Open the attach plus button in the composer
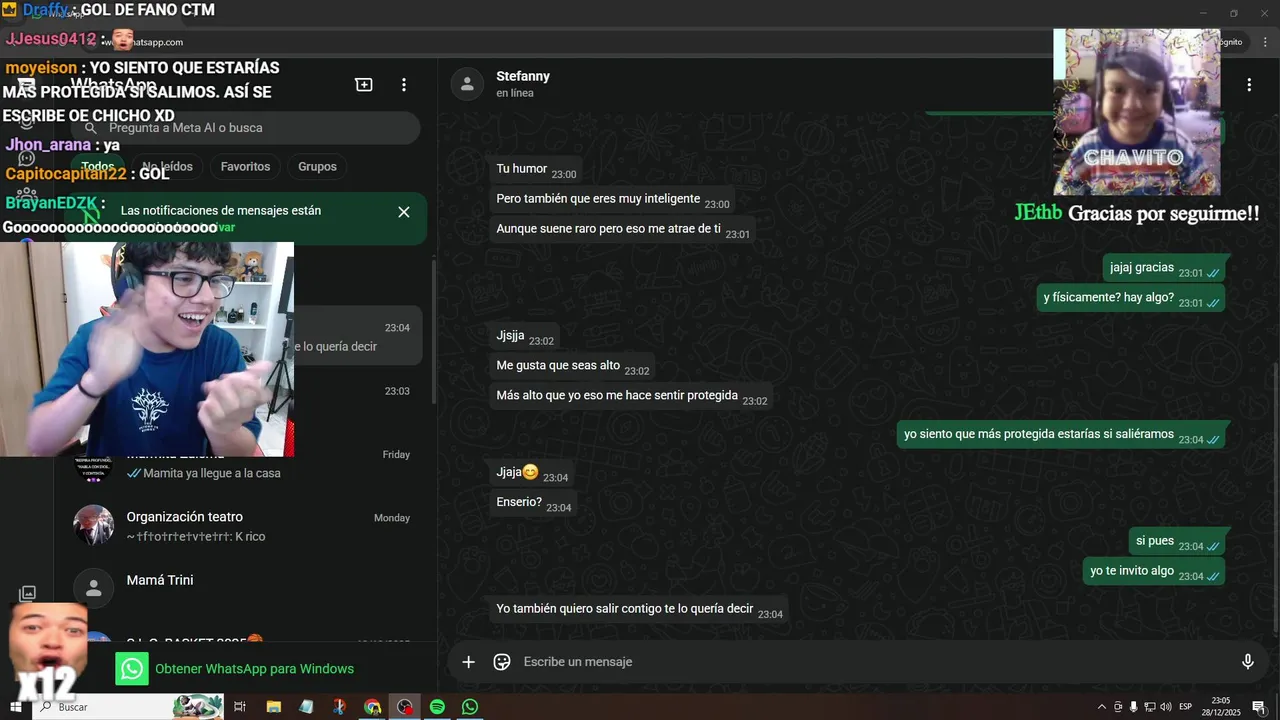The width and height of the screenshot is (1280, 720). pyautogui.click(x=468, y=662)
